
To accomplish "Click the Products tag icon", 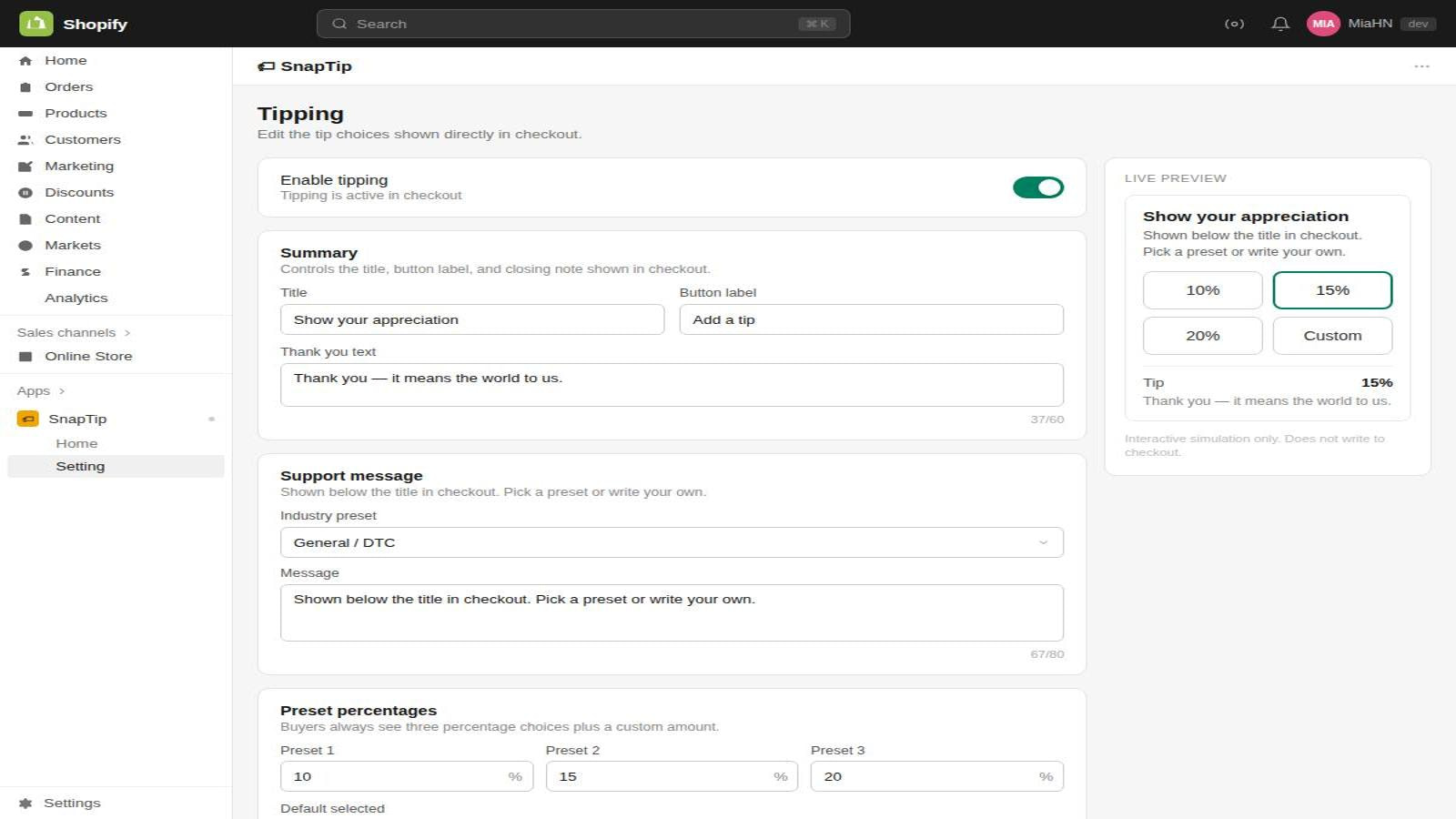I will (x=25, y=114).
